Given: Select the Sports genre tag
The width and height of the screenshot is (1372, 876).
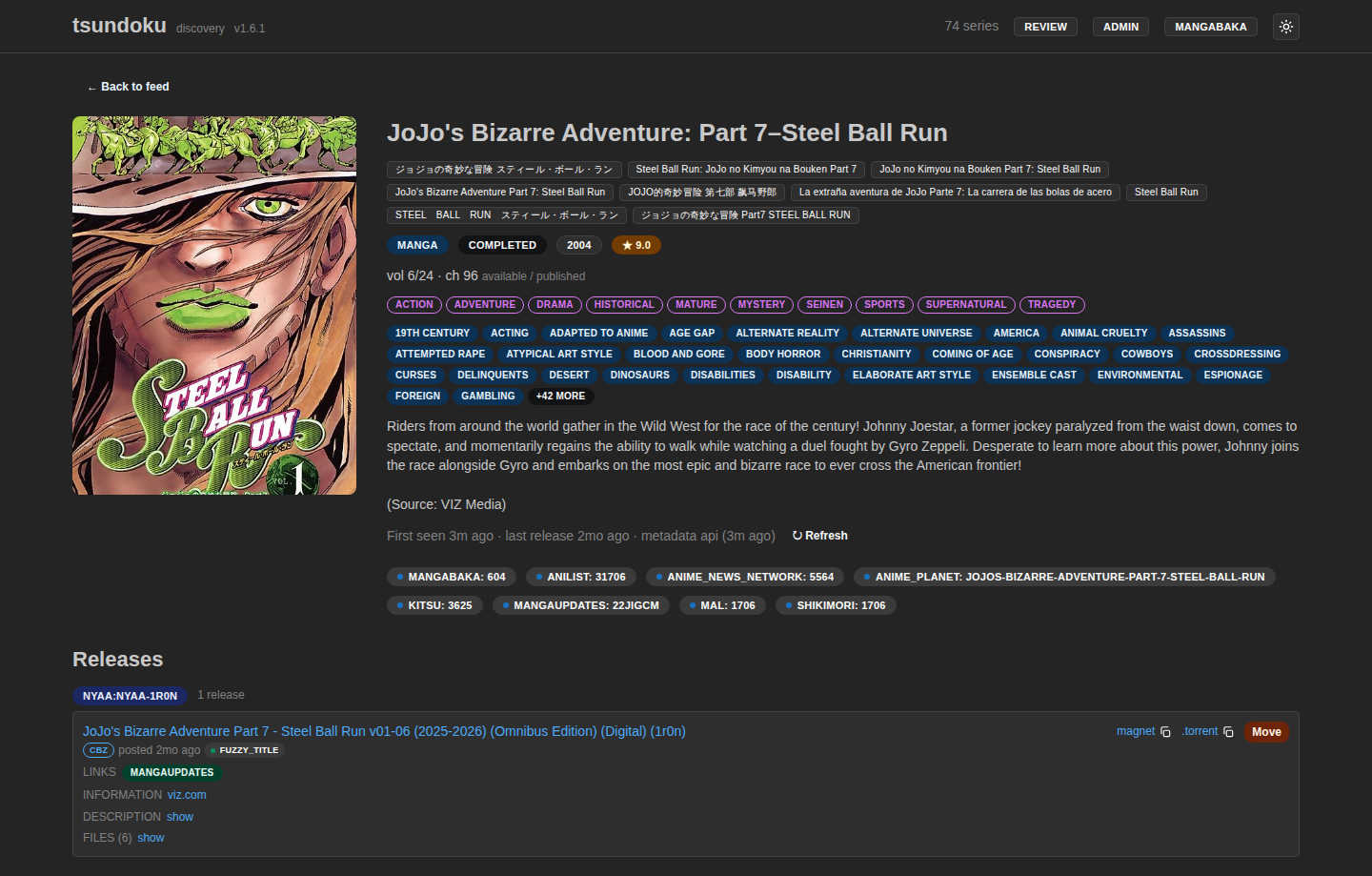Looking at the screenshot, I should [x=884, y=305].
